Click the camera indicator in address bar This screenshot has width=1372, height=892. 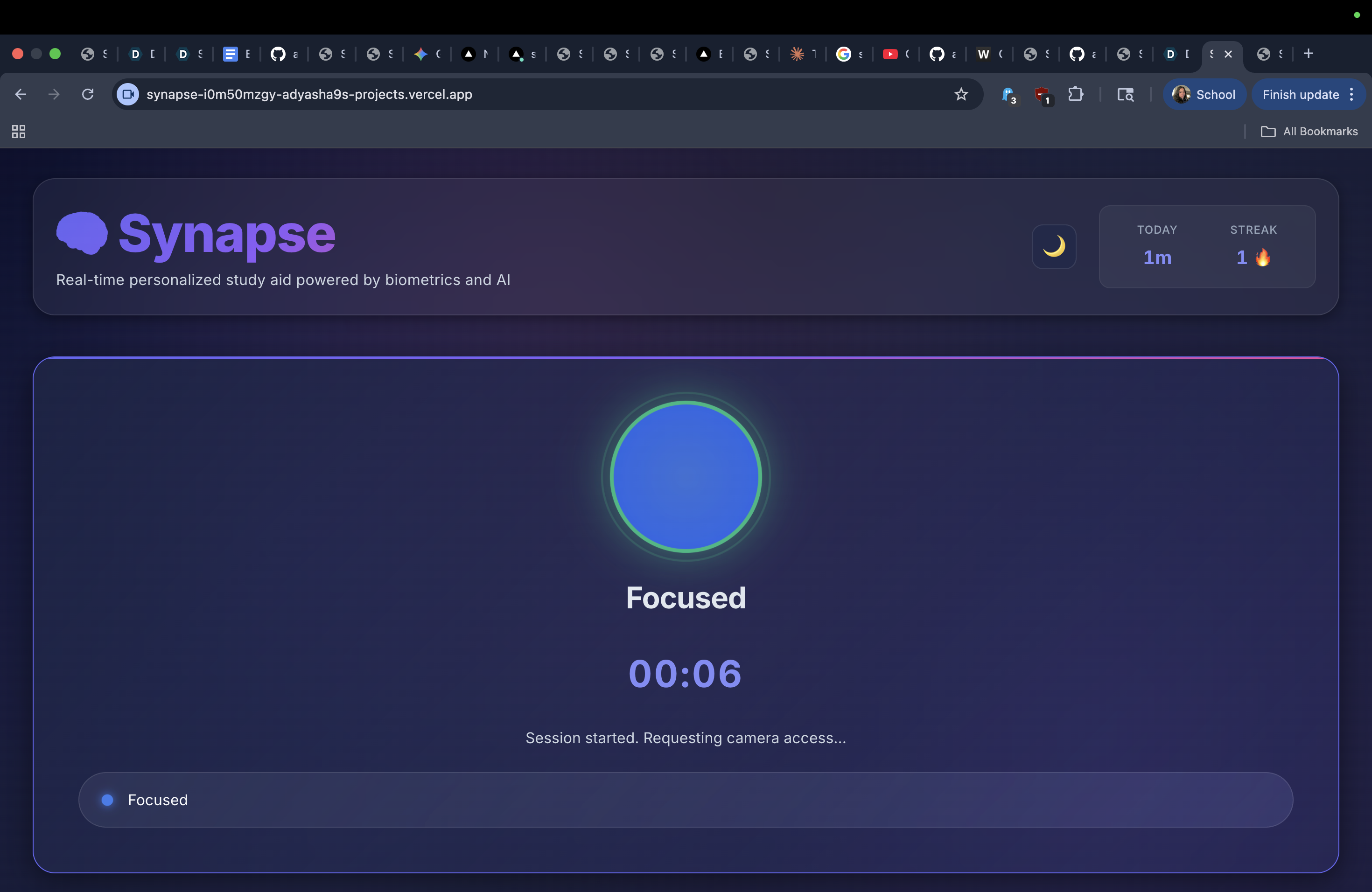128,94
